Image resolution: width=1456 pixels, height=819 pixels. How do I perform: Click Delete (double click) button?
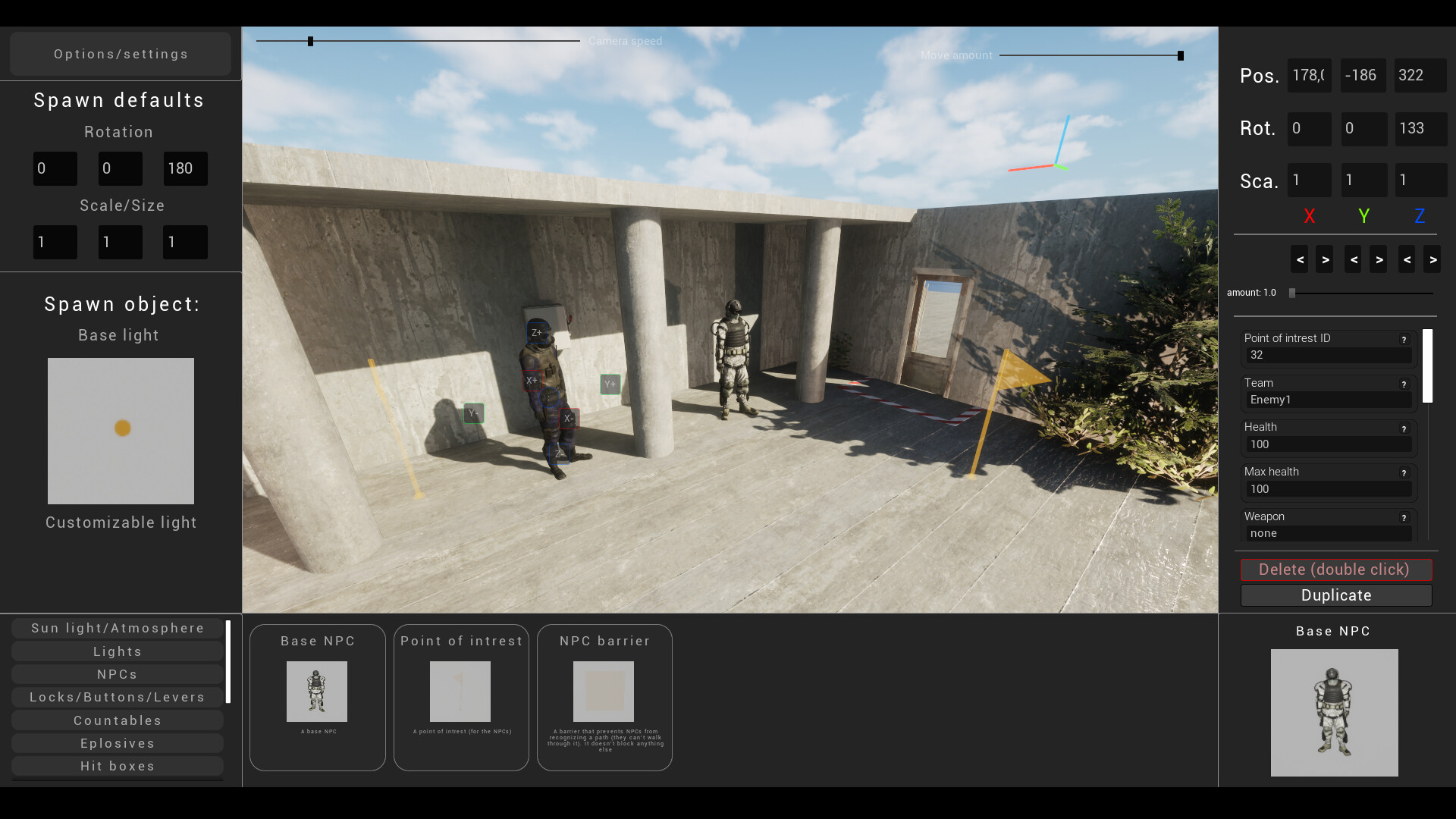(1335, 570)
